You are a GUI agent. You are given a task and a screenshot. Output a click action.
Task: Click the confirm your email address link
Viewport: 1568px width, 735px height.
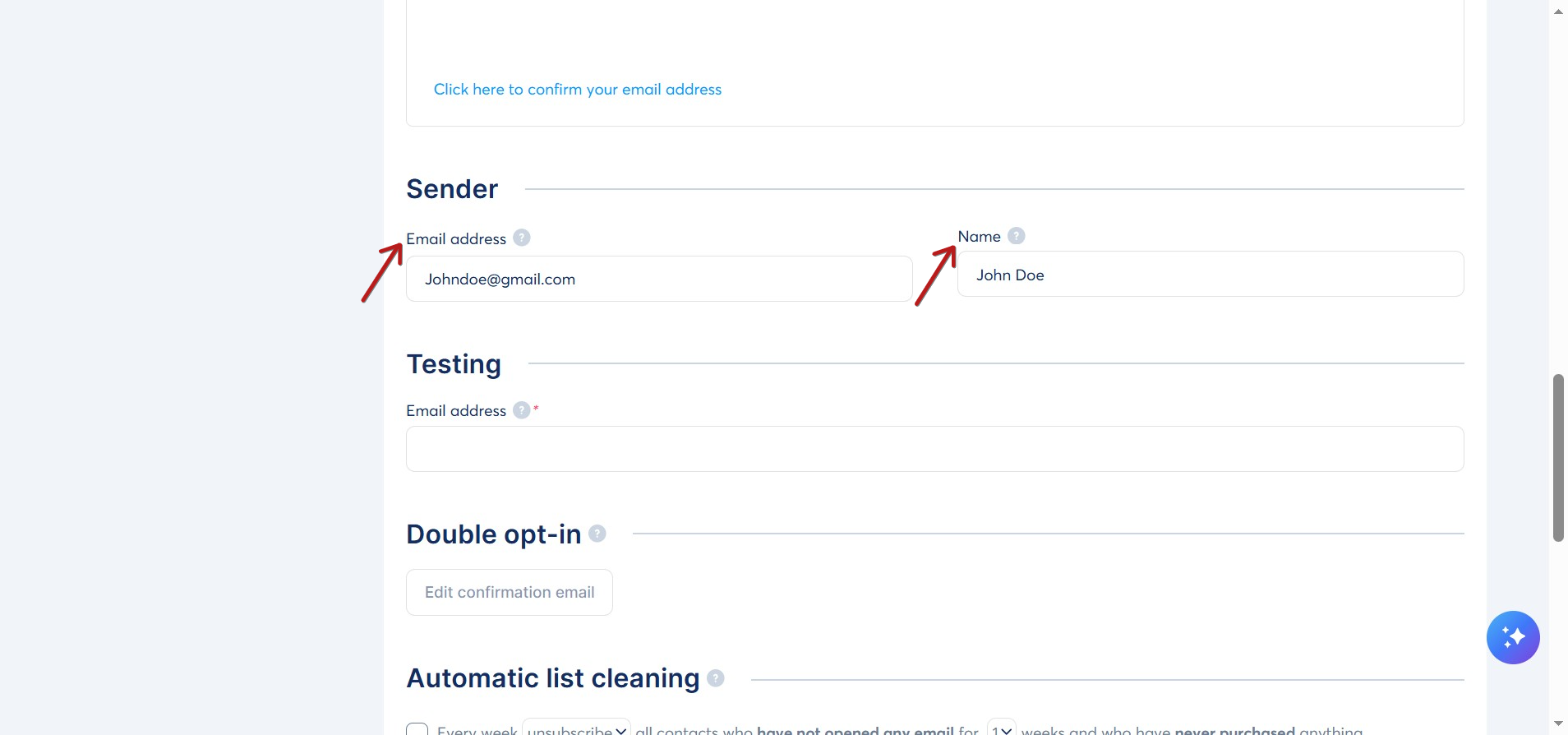(x=578, y=89)
